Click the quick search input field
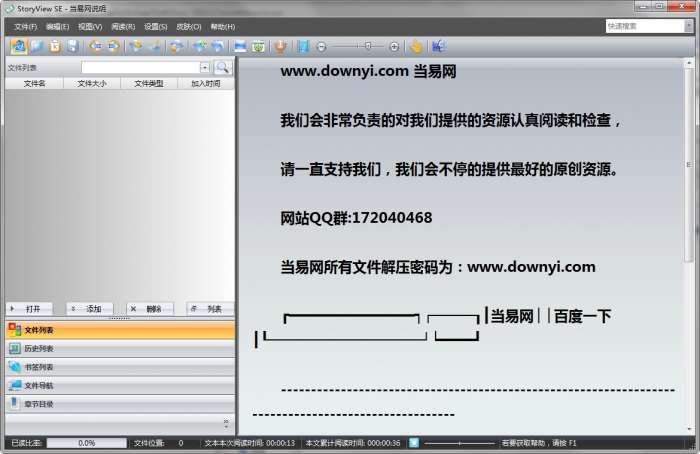The width and height of the screenshot is (700, 454). (645, 26)
